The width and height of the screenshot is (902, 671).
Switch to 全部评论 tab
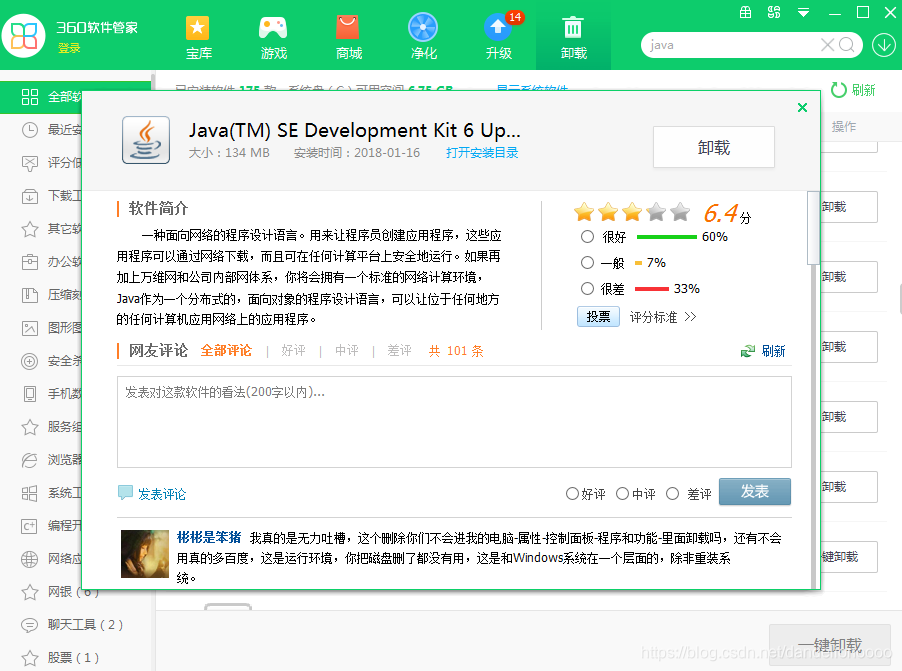226,350
